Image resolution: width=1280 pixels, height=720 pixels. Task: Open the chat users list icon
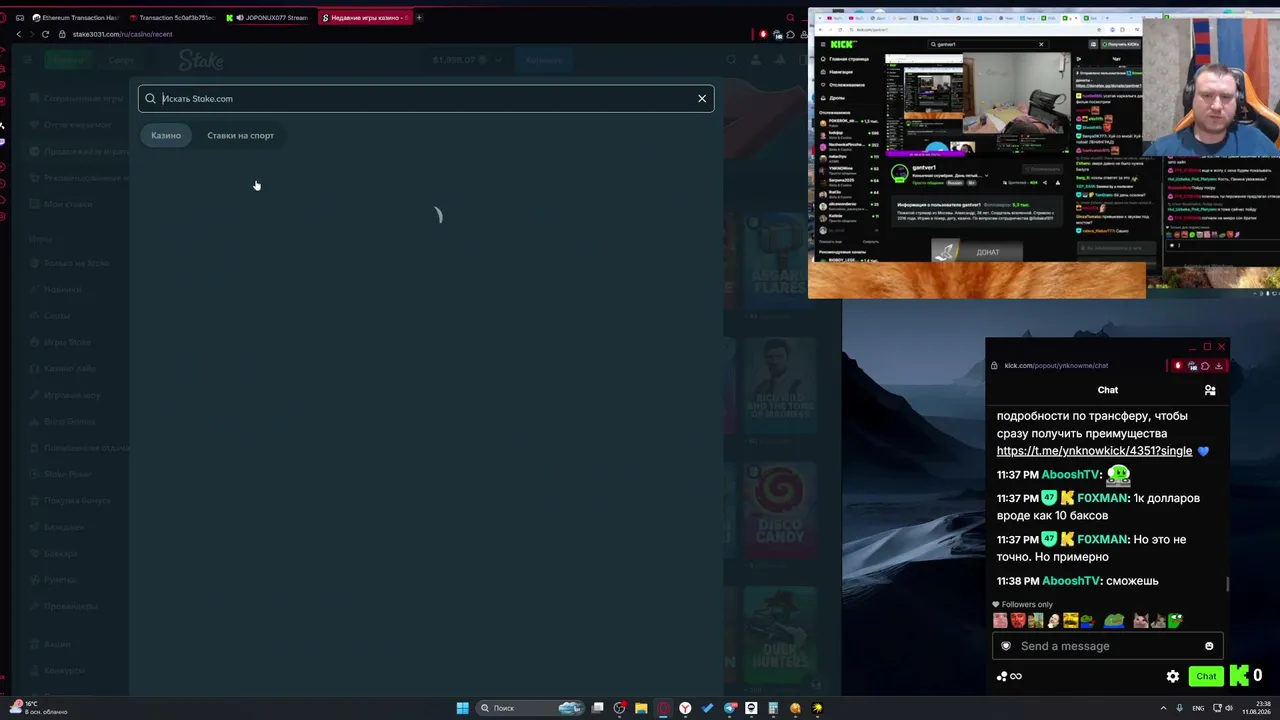pos(1210,390)
